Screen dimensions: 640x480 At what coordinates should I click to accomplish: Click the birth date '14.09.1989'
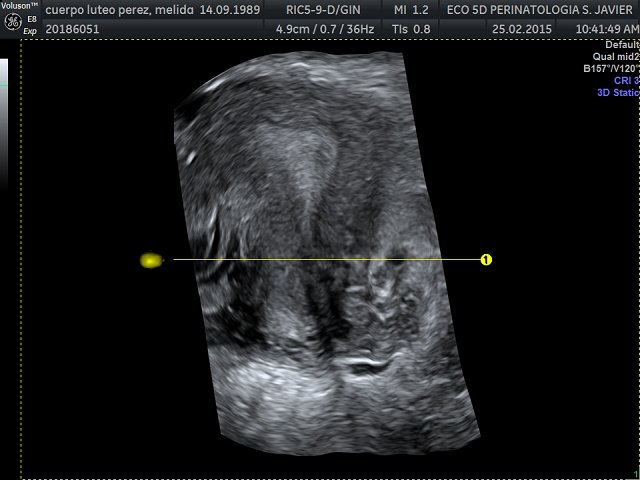pos(230,9)
